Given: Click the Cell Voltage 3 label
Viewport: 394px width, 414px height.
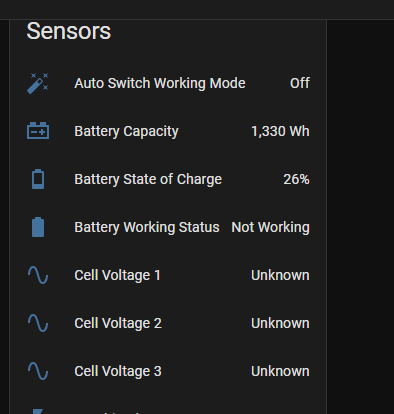Looking at the screenshot, I should 118,371.
